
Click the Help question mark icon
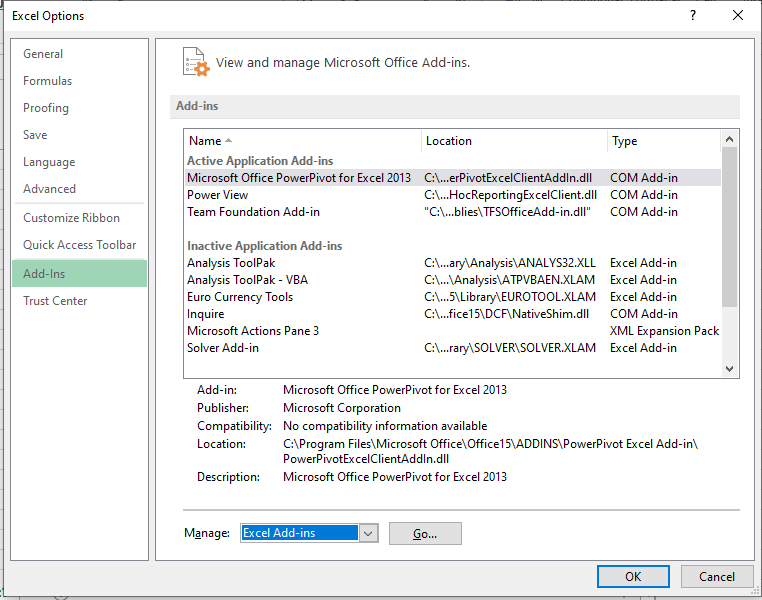click(693, 16)
